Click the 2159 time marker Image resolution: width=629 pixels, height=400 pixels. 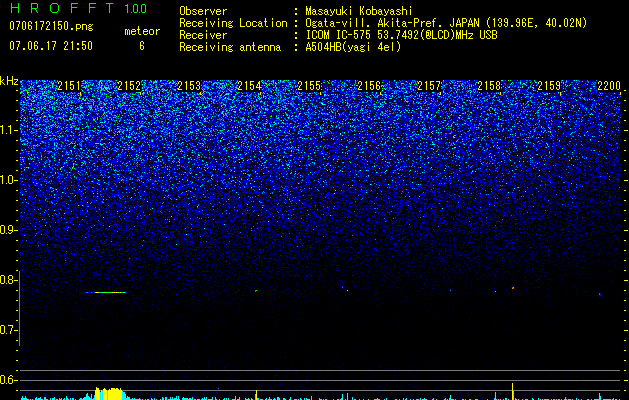(549, 86)
